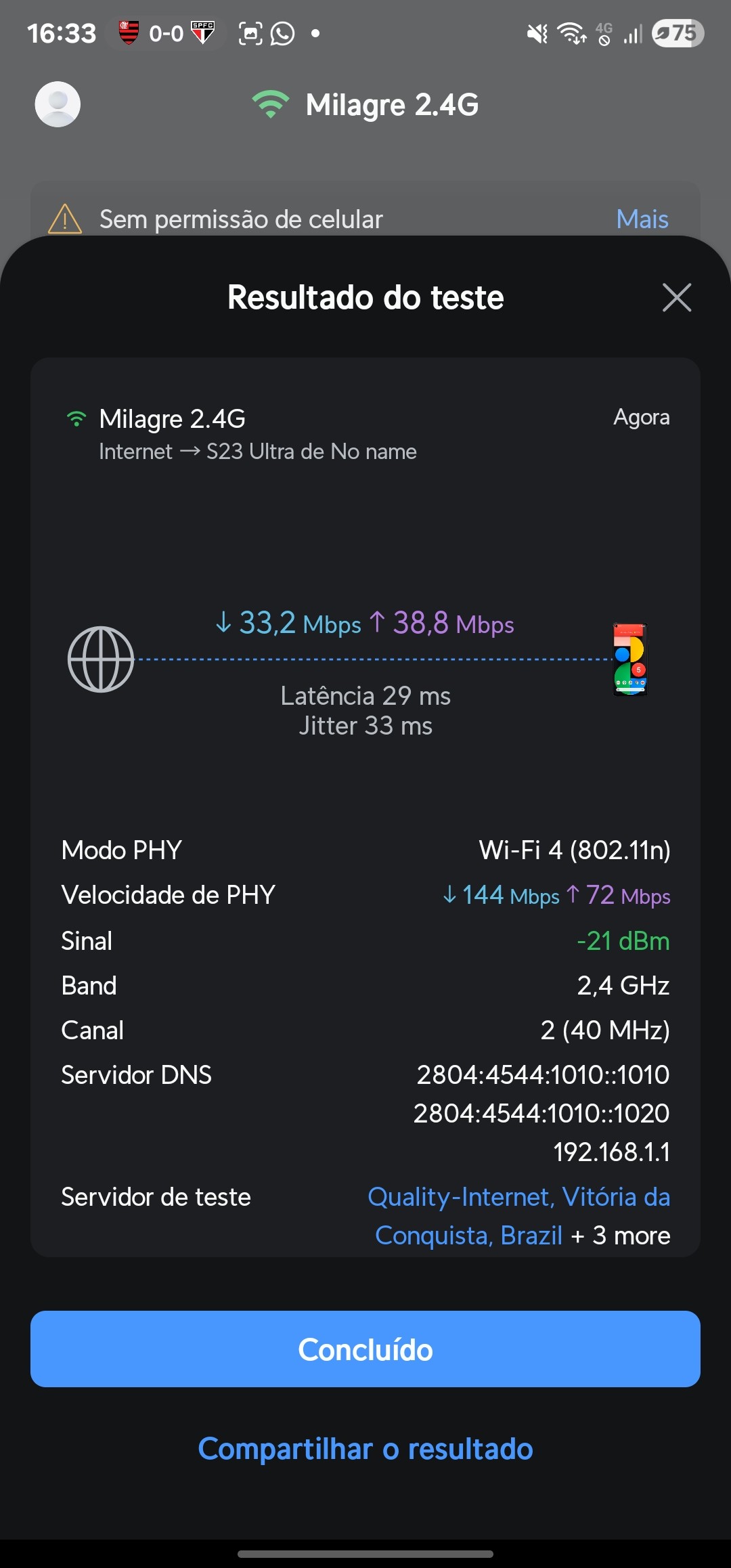Viewport: 731px width, 1568px height.
Task: Tap the download speed 33,2 Mbps value
Action: (288, 624)
